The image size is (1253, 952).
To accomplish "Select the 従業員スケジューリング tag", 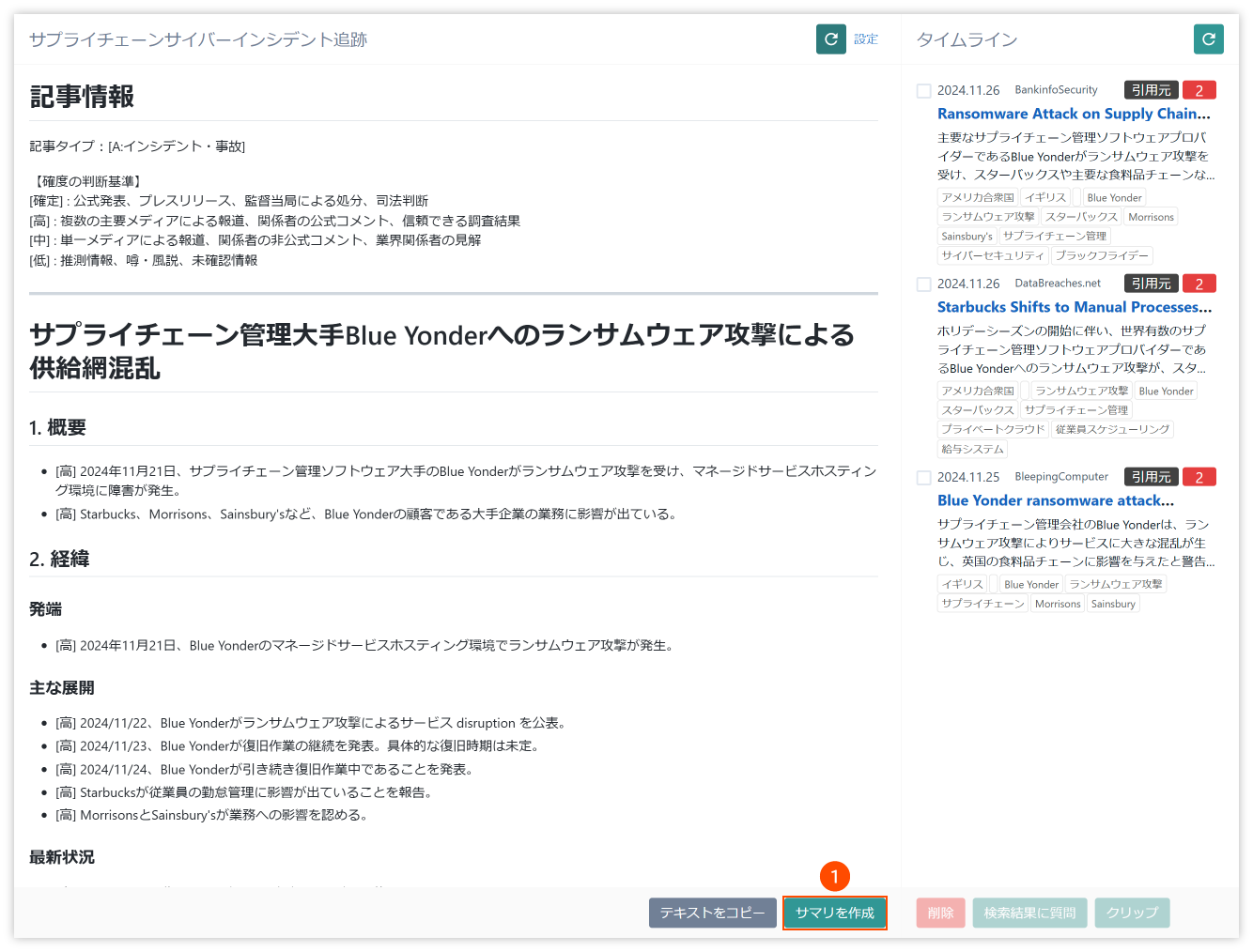I will pyautogui.click(x=1112, y=430).
